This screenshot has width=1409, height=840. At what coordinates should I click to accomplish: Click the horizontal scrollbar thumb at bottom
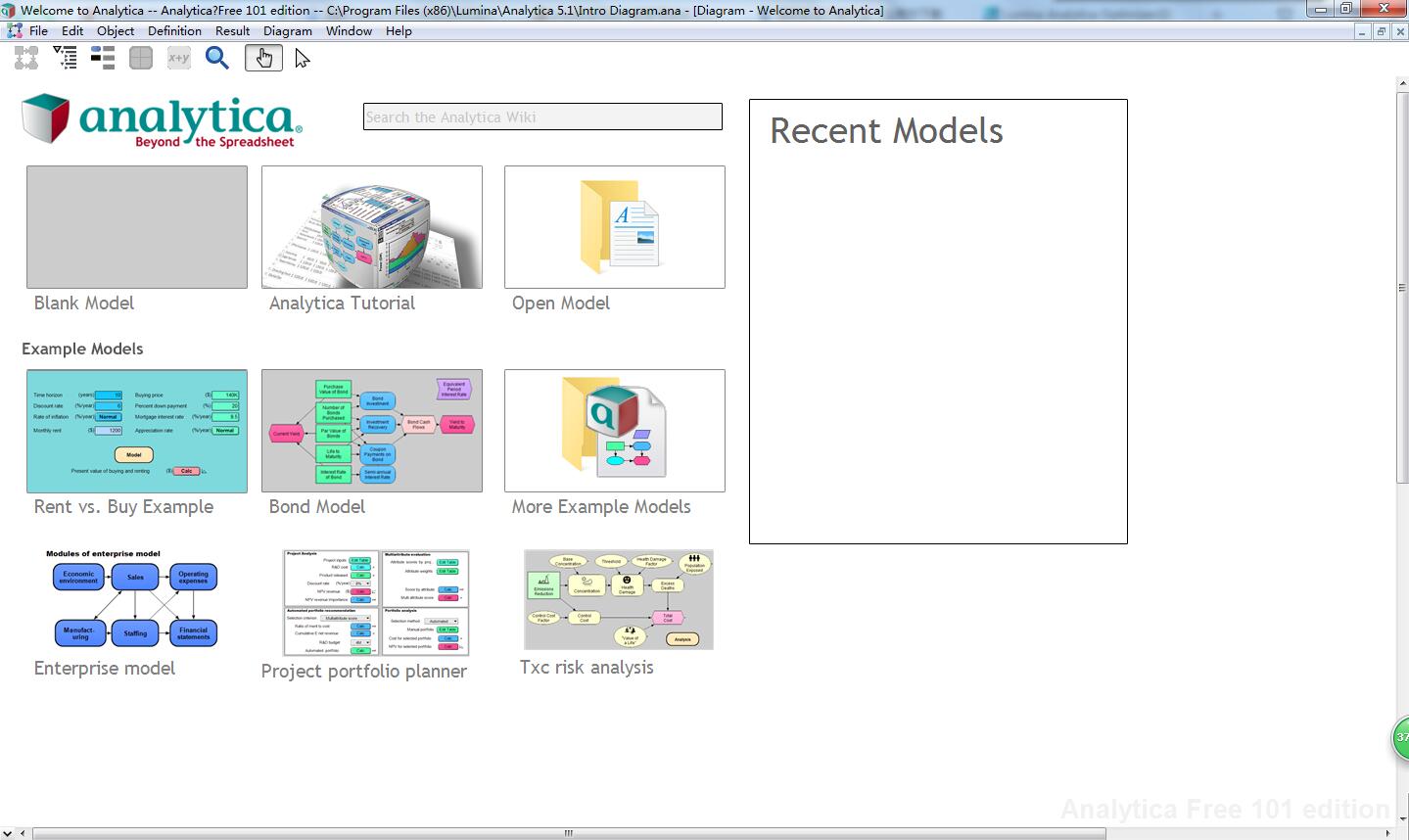coord(569,833)
